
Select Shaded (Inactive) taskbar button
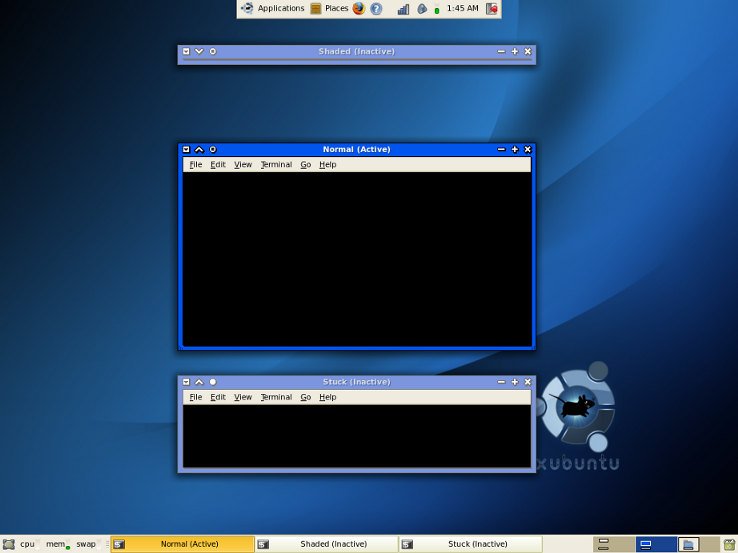pyautogui.click(x=327, y=544)
